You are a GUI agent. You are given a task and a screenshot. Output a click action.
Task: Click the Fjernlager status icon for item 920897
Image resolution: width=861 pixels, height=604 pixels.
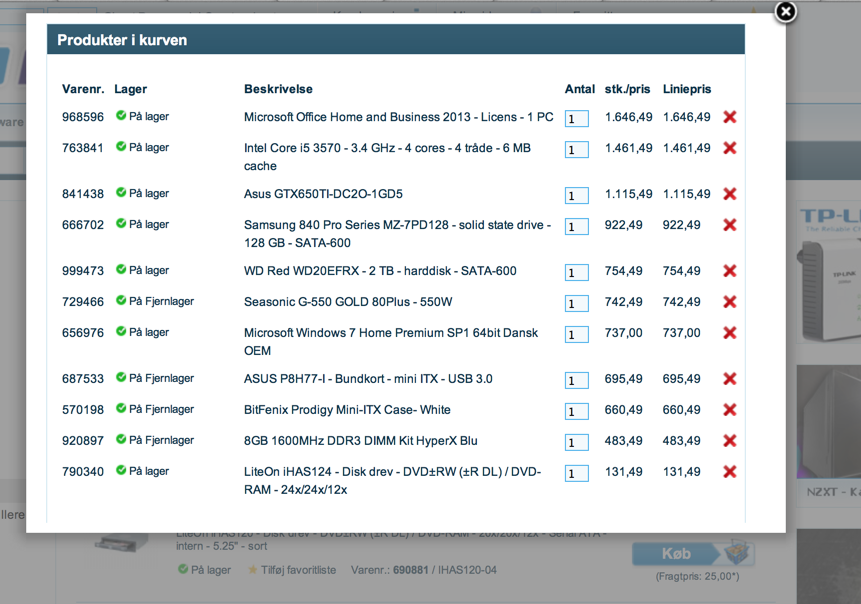[121, 439]
